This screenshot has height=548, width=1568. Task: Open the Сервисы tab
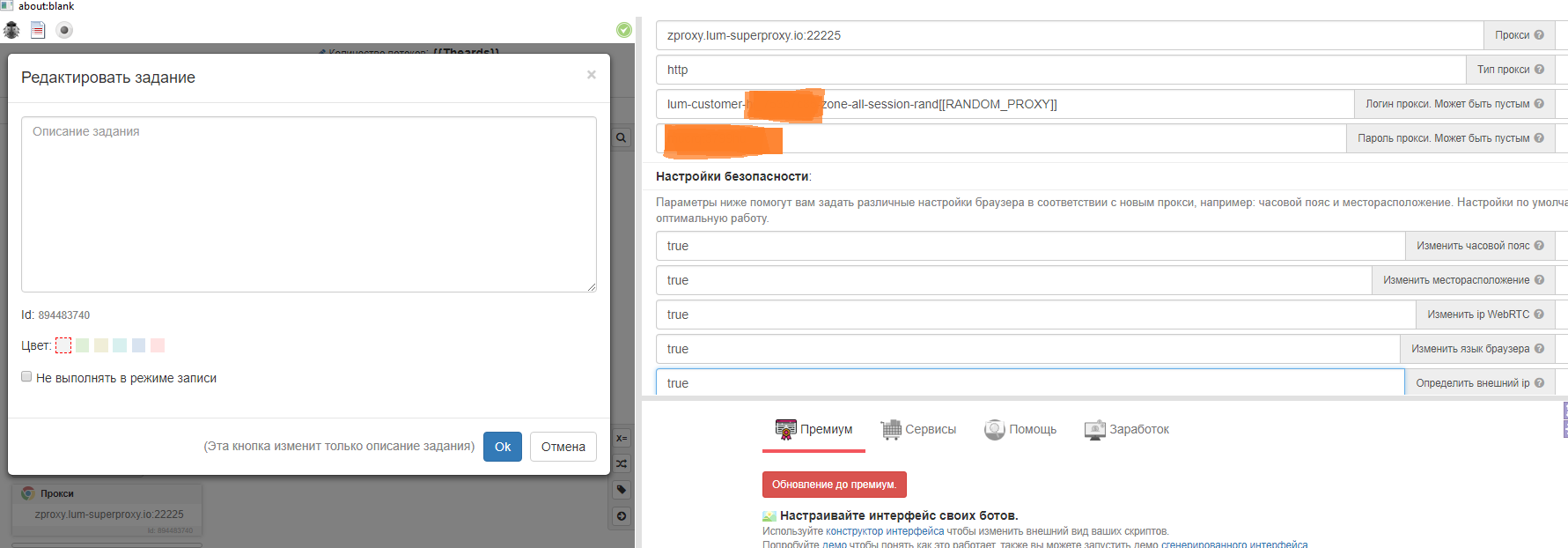(918, 430)
